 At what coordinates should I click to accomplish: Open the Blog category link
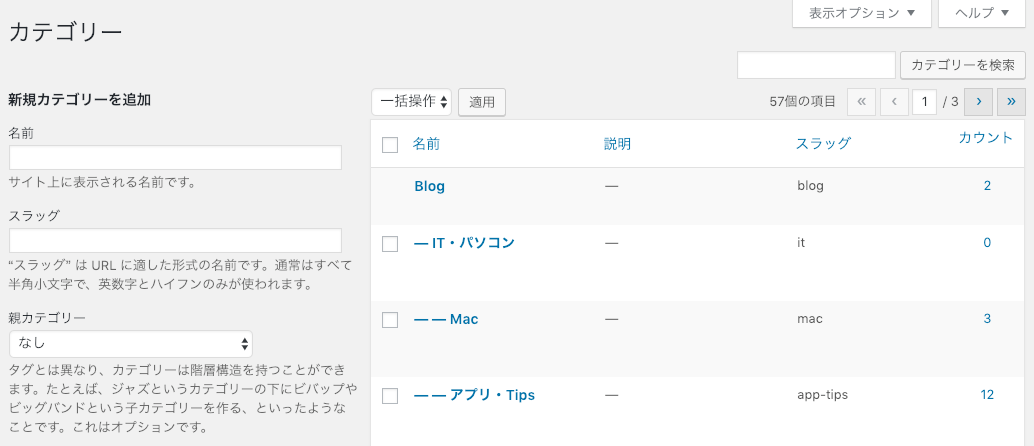tap(429, 186)
